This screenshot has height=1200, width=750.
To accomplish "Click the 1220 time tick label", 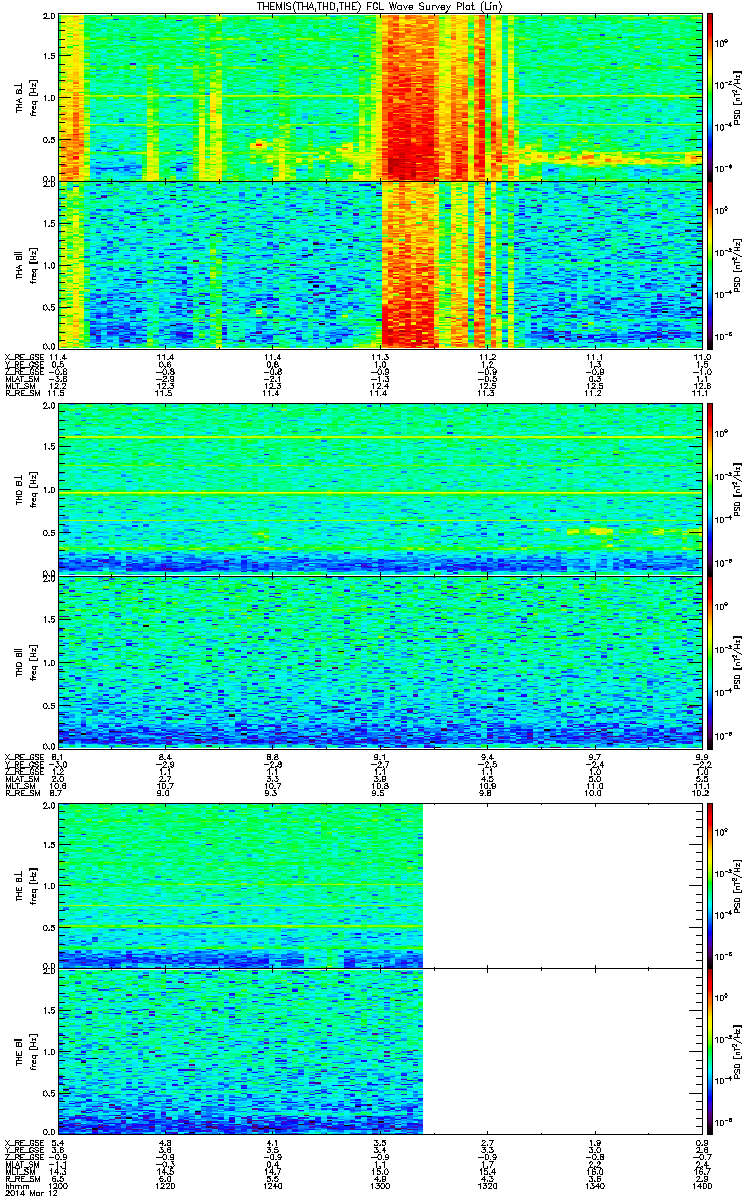I will pos(166,1184).
